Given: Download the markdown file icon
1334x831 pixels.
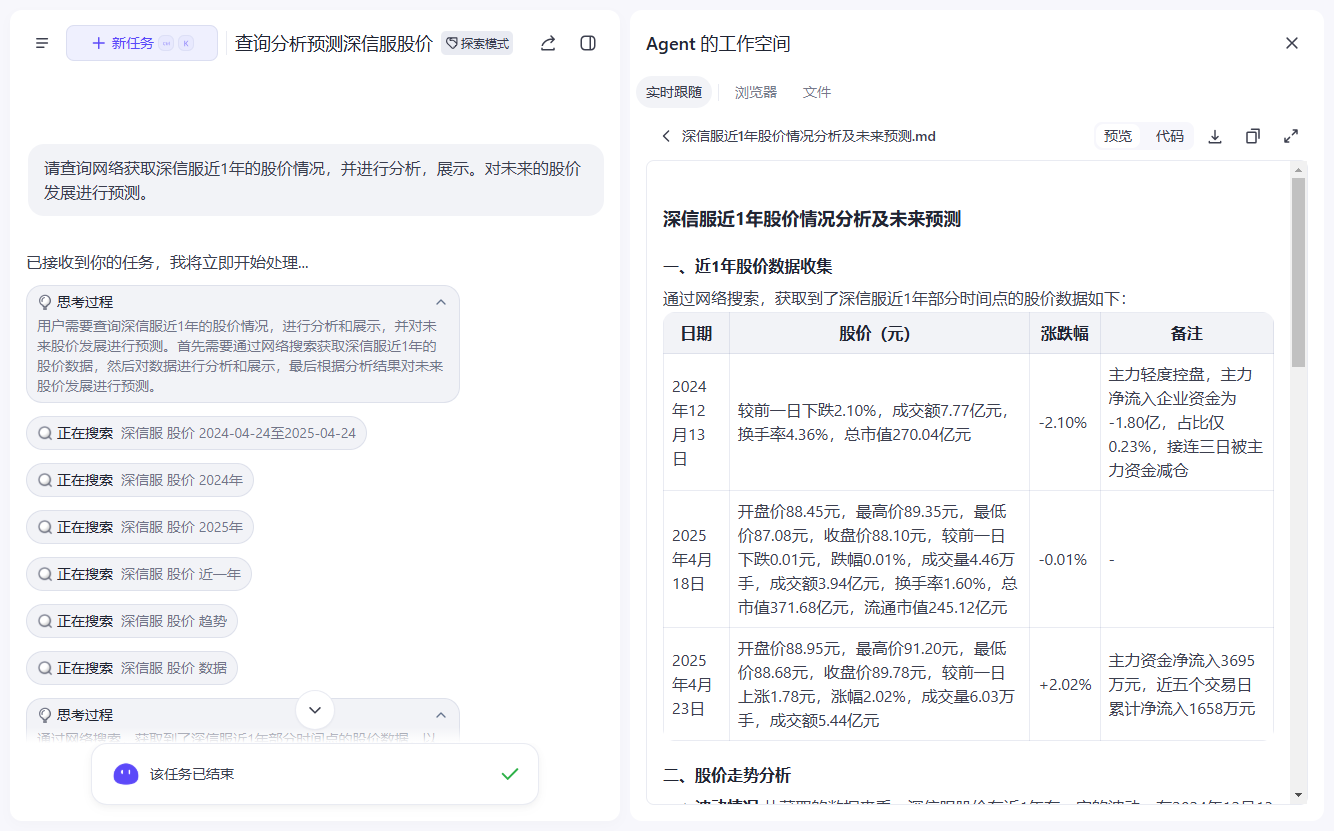Looking at the screenshot, I should [x=1215, y=136].
